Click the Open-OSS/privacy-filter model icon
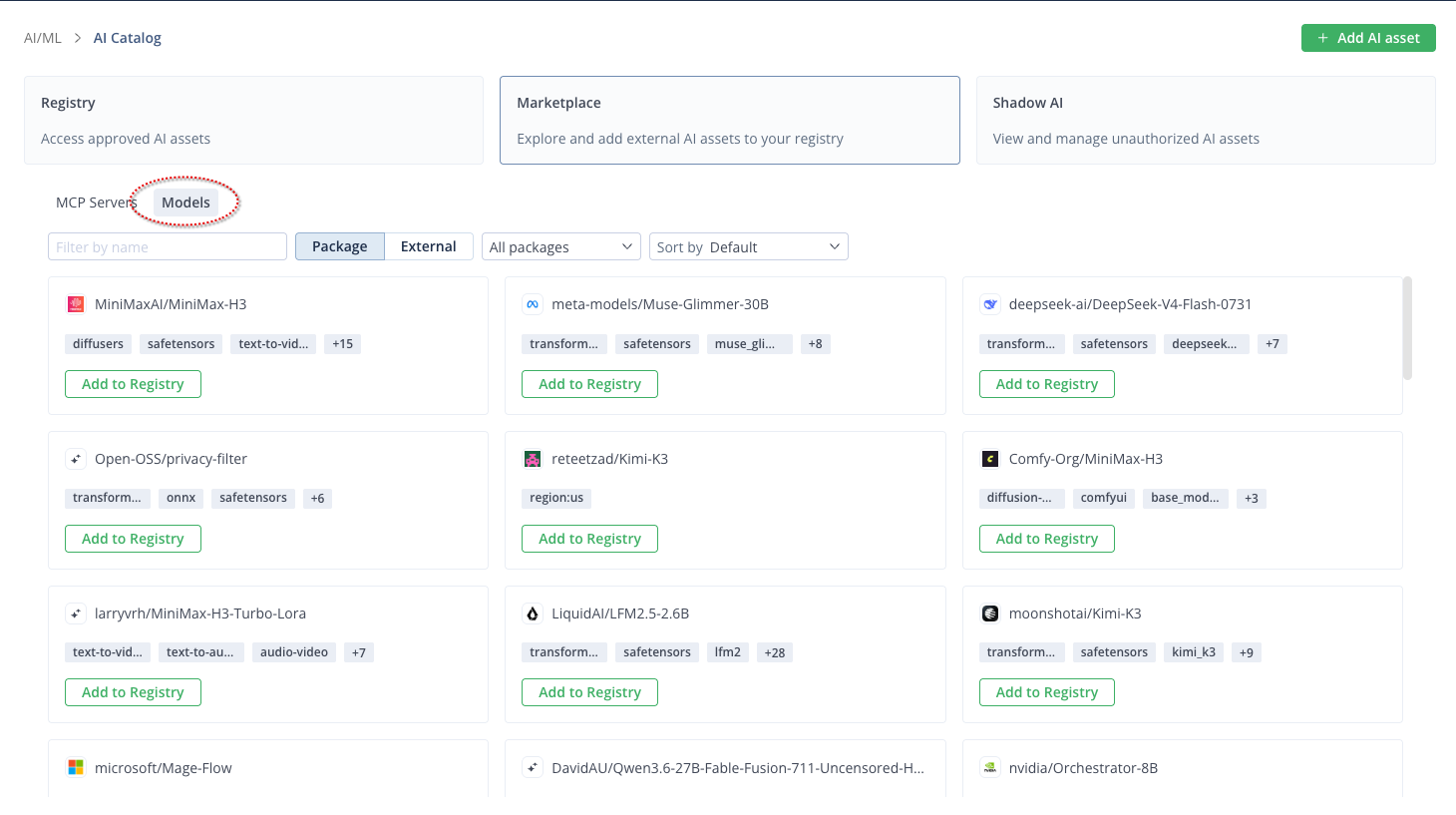The image size is (1456, 815). click(x=75, y=459)
